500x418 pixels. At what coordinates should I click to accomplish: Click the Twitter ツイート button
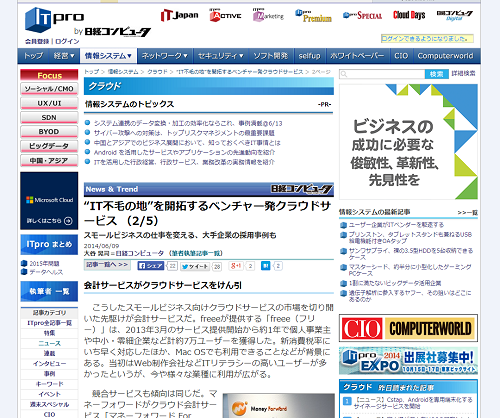(195, 266)
